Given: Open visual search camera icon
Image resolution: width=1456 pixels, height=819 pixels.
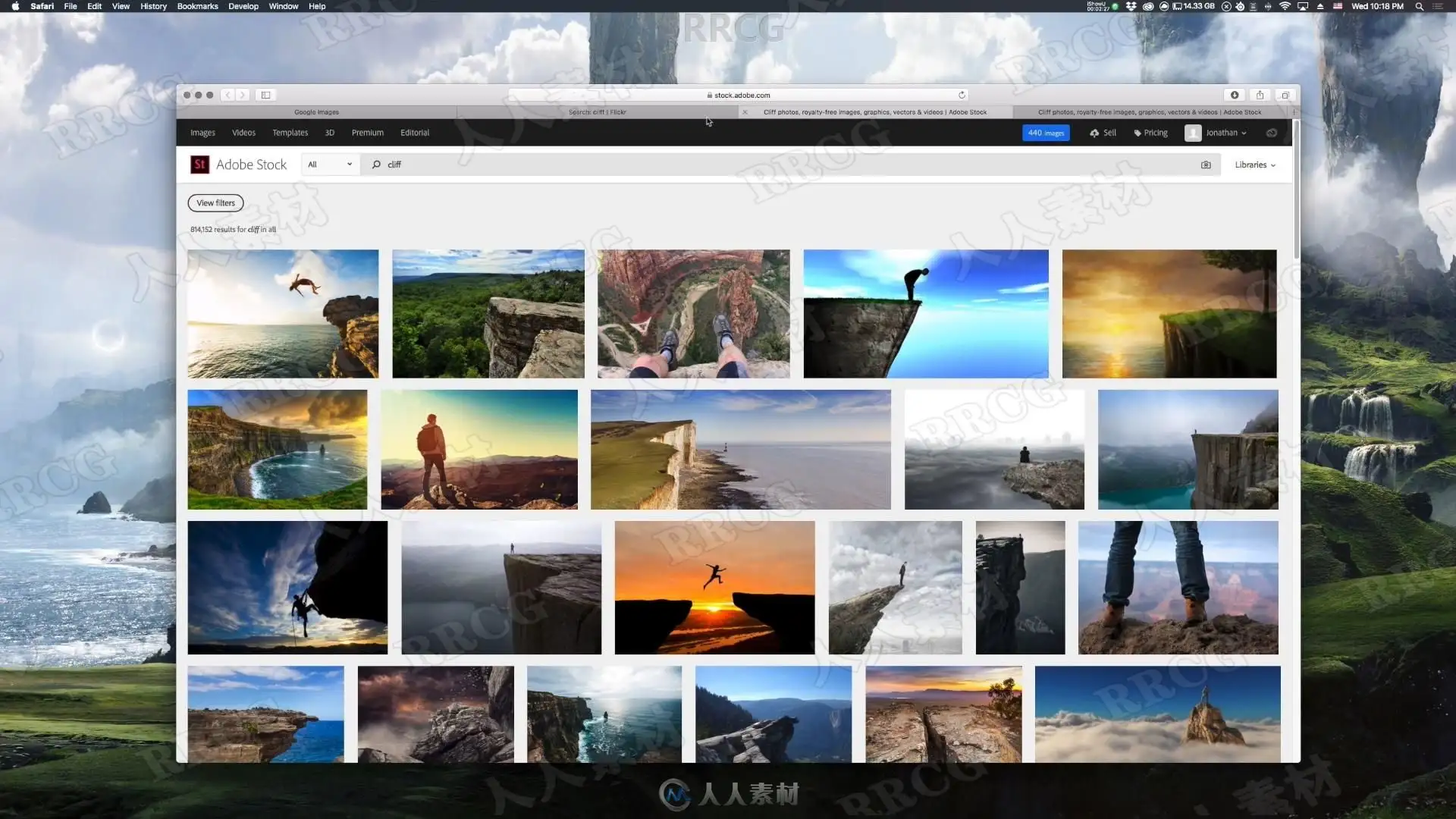Looking at the screenshot, I should 1206,165.
